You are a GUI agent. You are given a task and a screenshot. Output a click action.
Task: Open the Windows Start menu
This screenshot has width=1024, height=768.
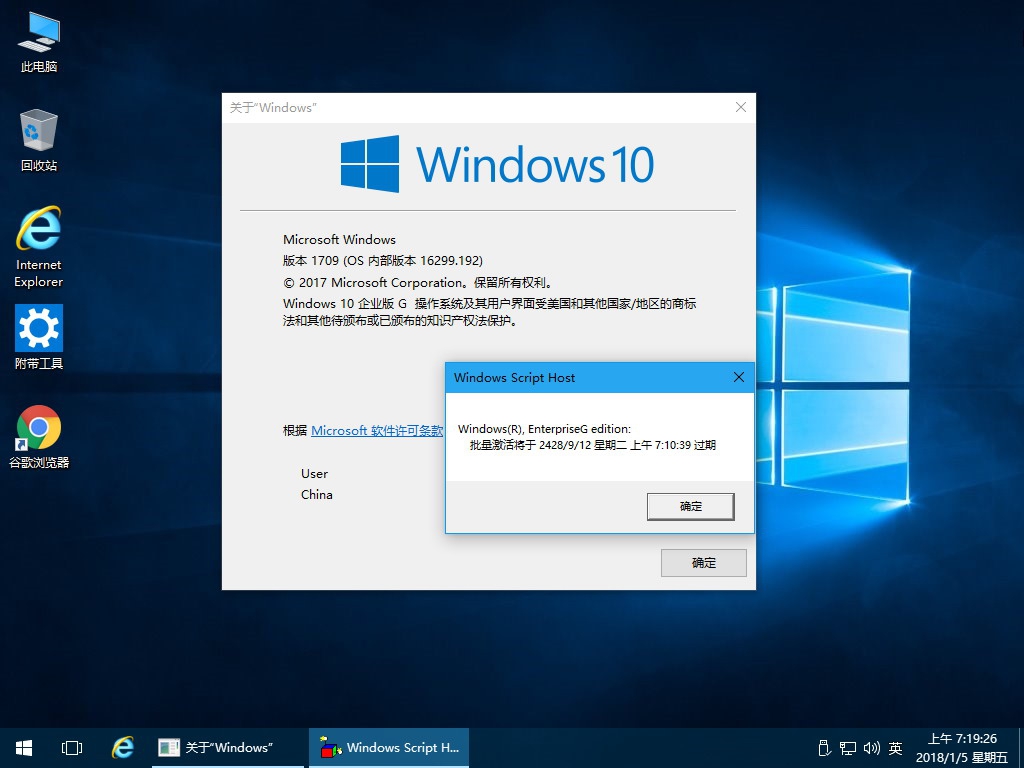point(24,748)
